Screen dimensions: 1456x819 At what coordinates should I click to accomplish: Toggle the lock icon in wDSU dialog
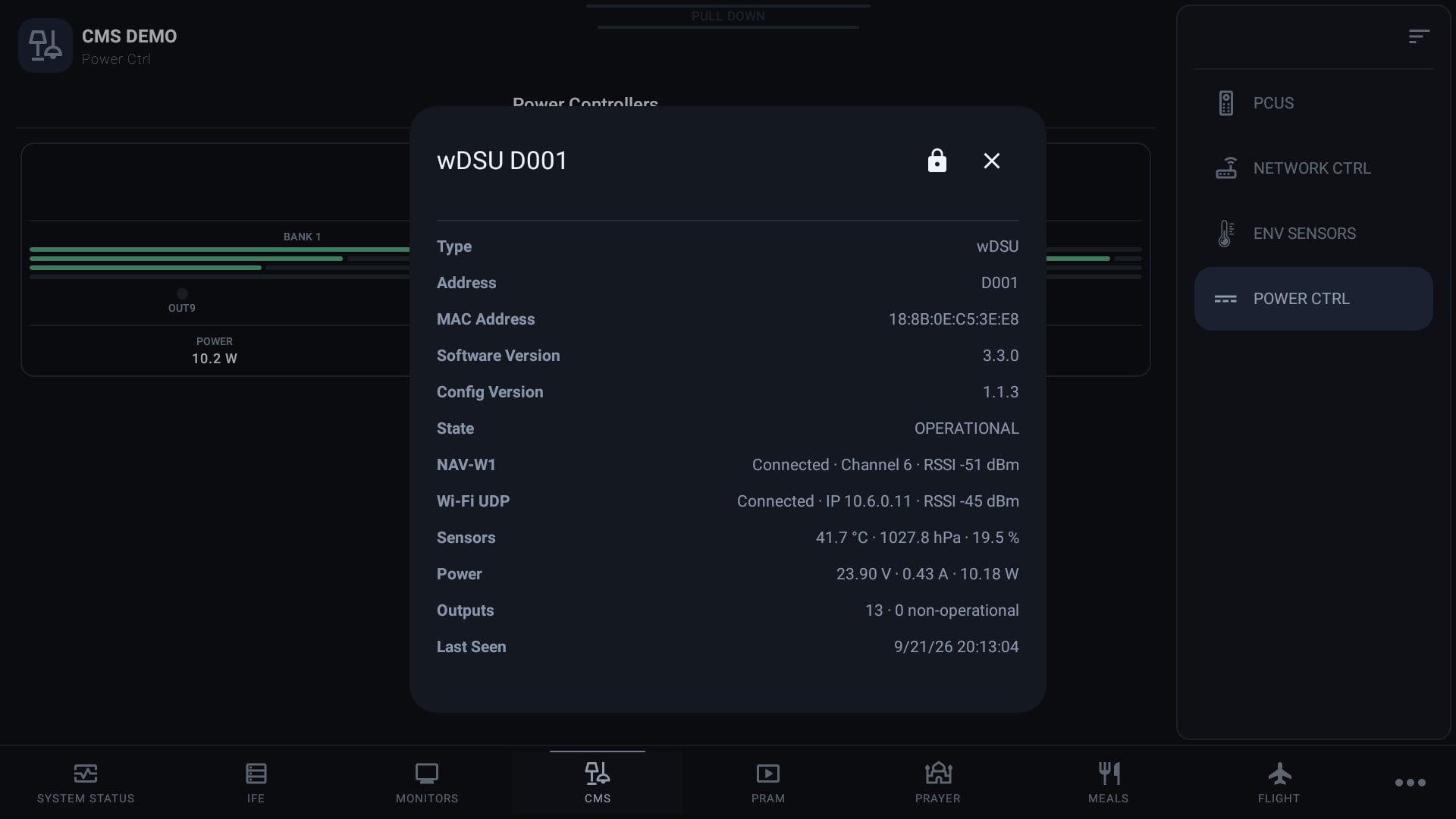tap(937, 161)
